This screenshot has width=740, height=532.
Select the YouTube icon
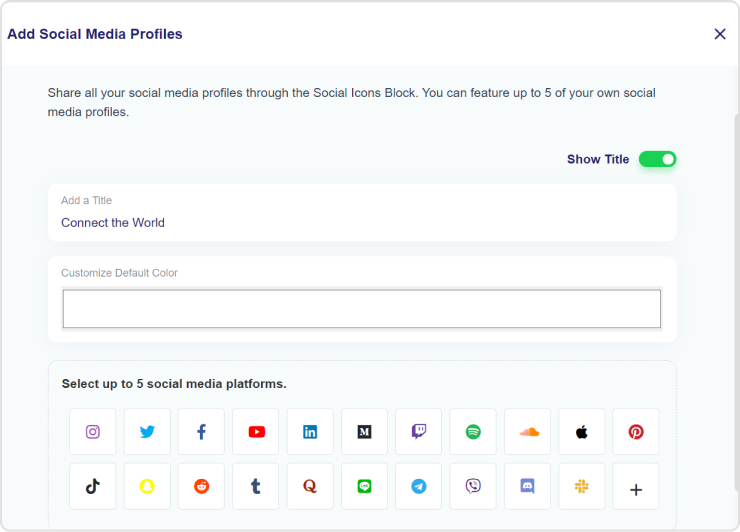[256, 431]
